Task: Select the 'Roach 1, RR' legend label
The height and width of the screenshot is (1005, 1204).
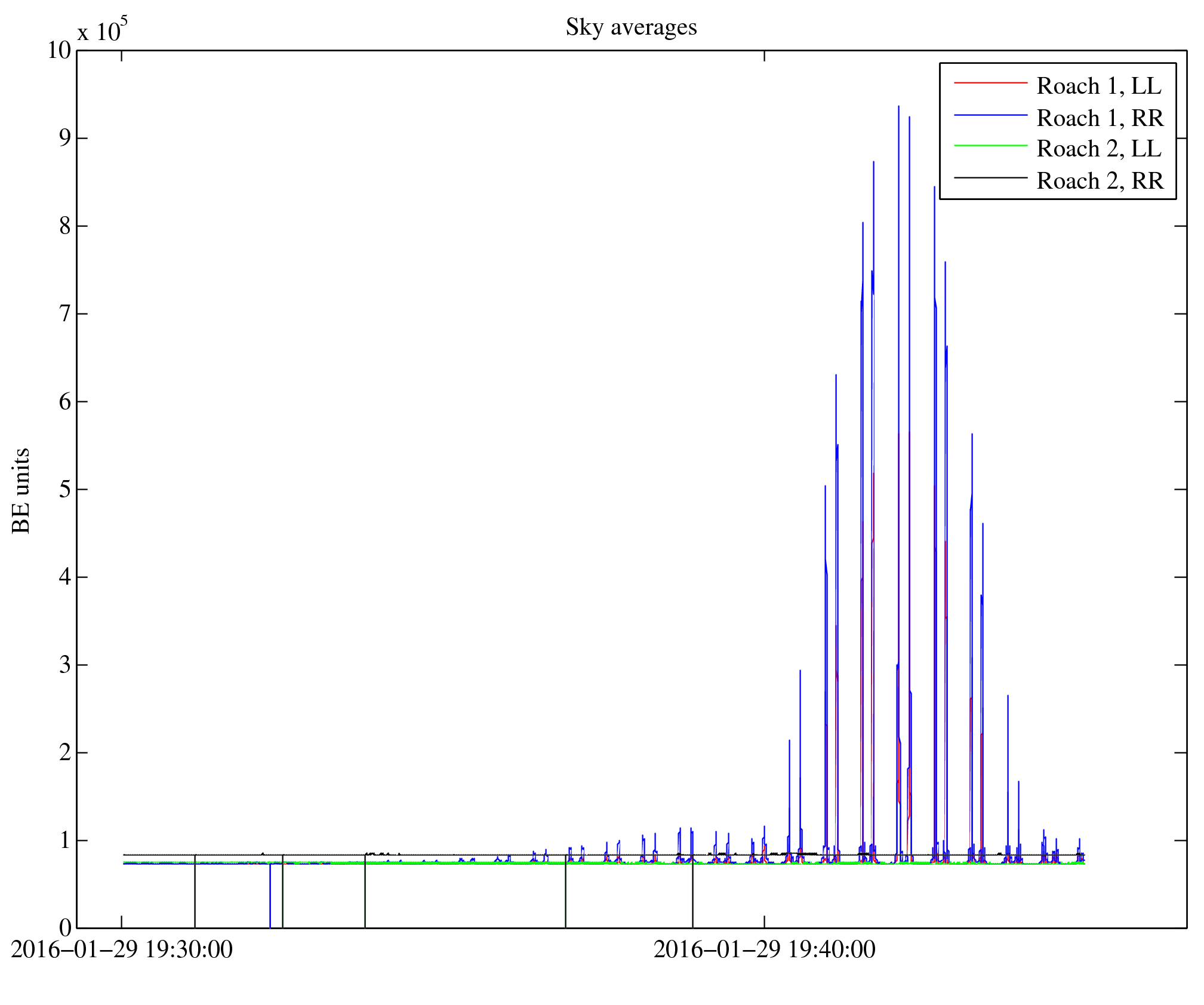Action: click(x=1100, y=118)
